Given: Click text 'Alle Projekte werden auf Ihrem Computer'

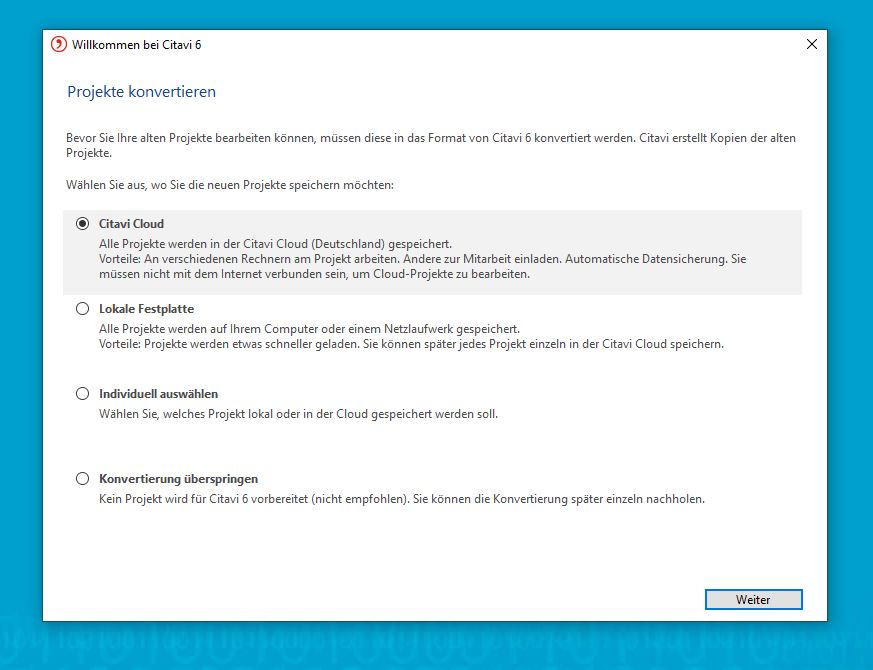Looking at the screenshot, I should coord(310,329).
